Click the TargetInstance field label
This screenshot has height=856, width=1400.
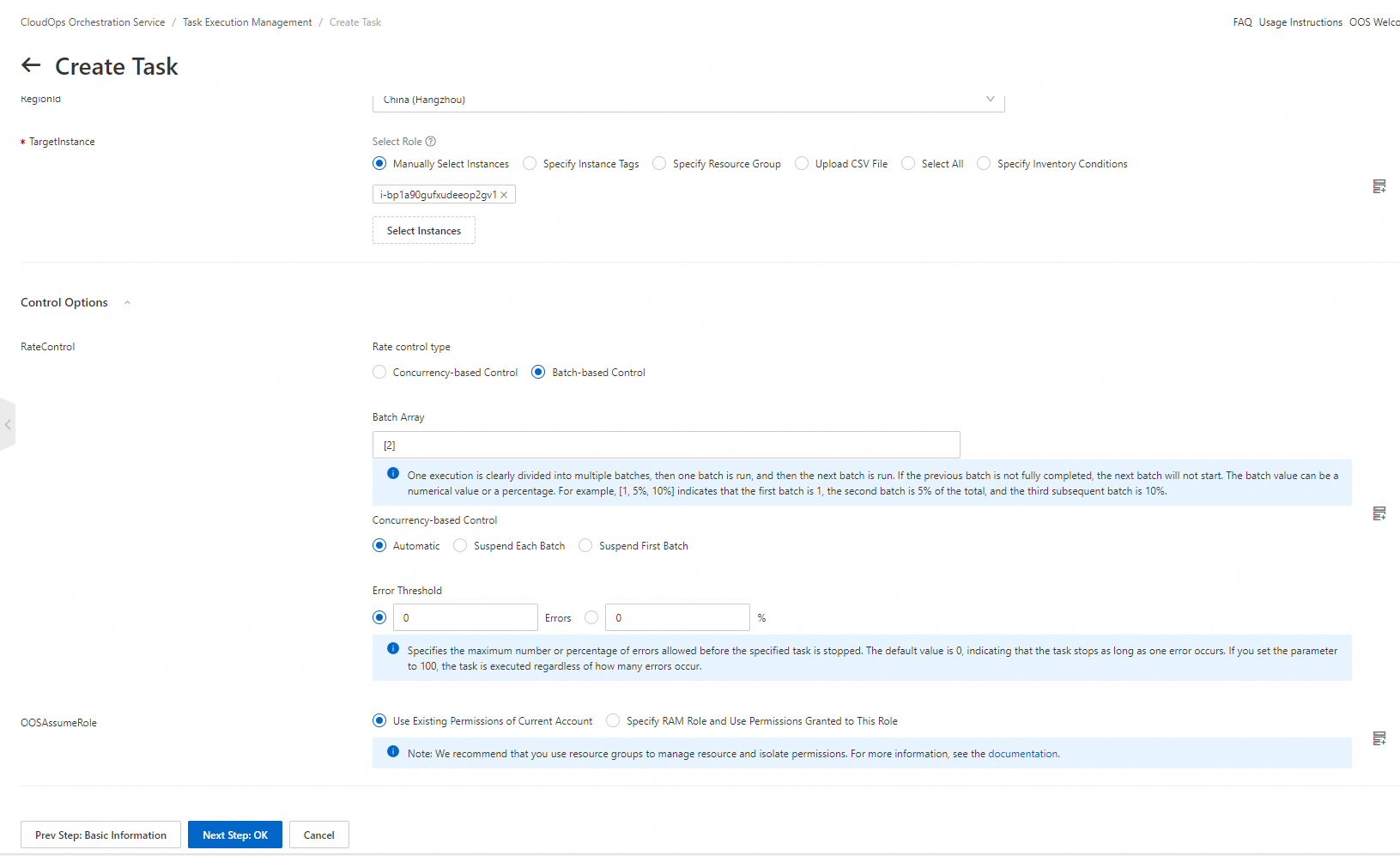pos(62,142)
